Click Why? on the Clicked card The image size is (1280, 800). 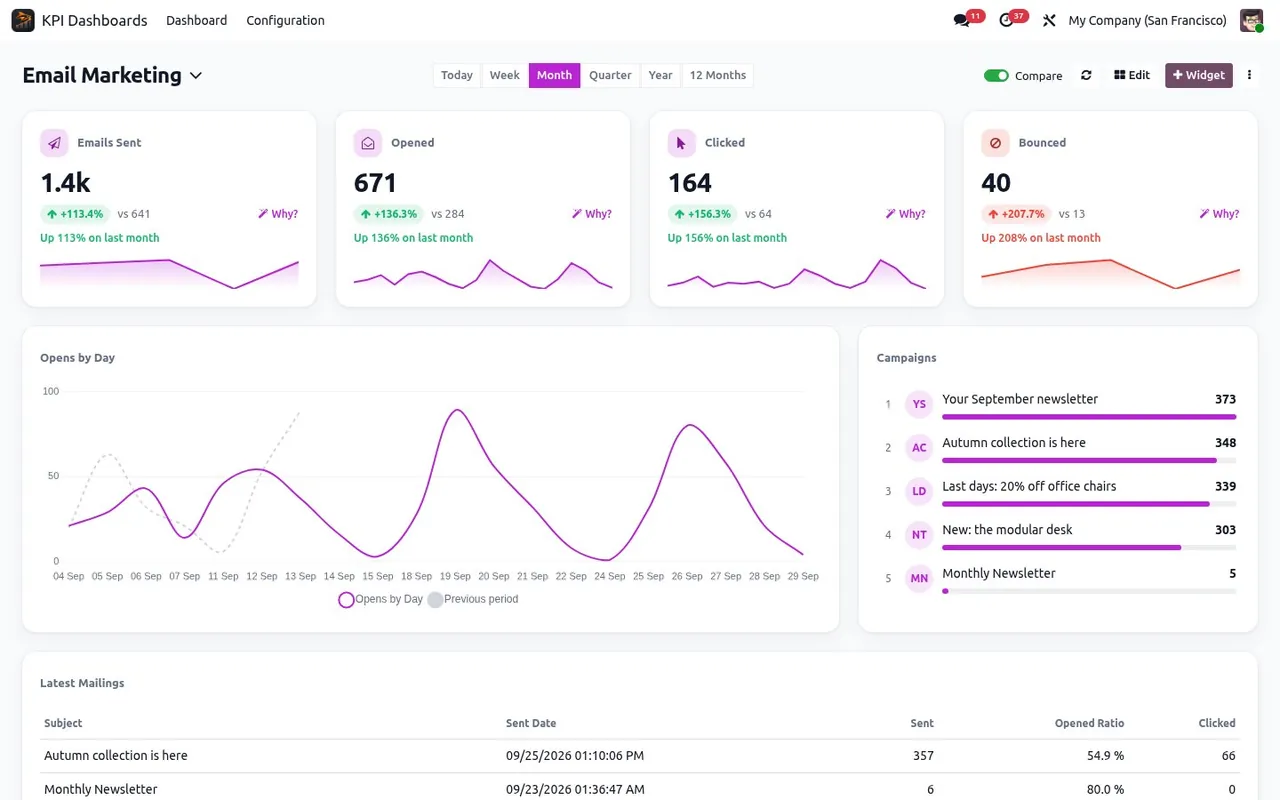[x=906, y=214]
